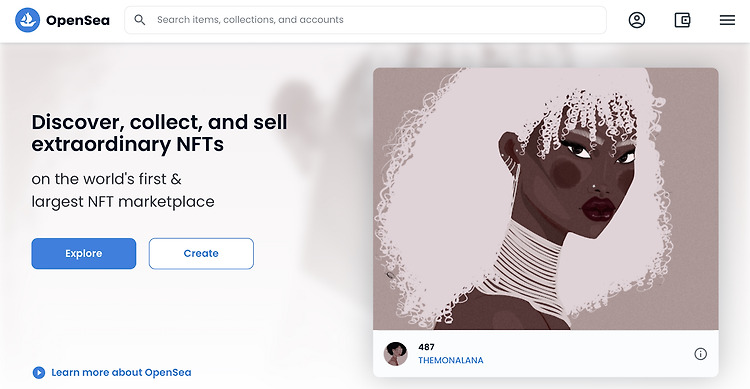This screenshot has height=389, width=750.
Task: Focus the search items and collections field
Action: coord(365,20)
